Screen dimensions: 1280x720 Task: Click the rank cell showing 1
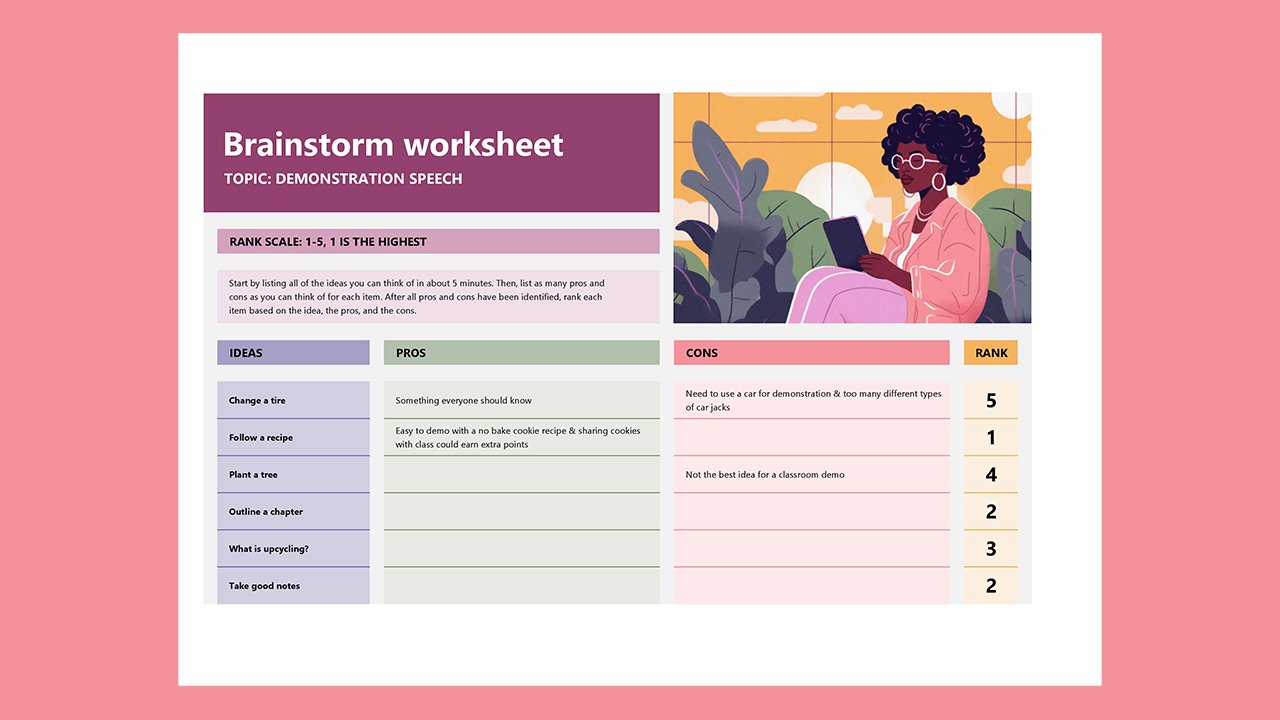(x=990, y=437)
